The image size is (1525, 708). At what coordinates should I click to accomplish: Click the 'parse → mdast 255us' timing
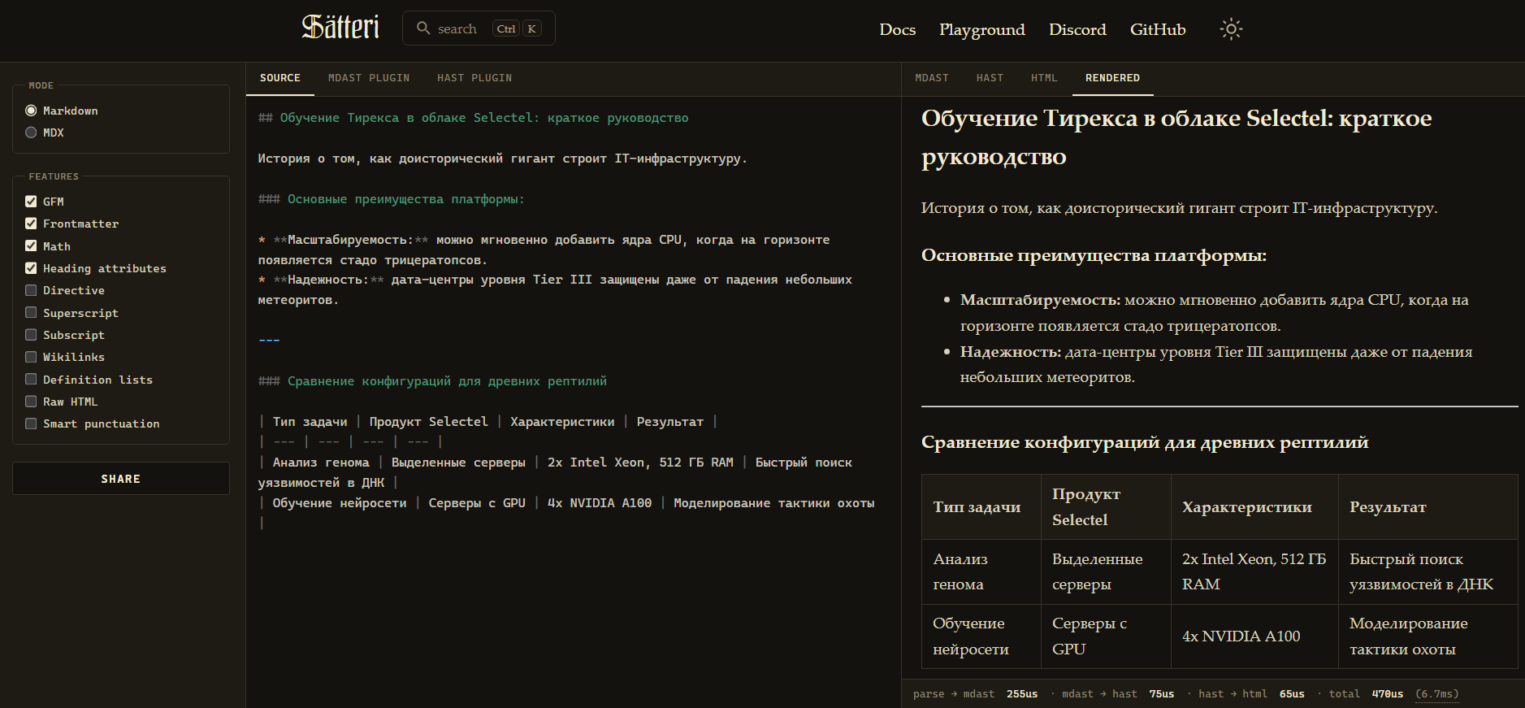pyautogui.click(x=975, y=694)
